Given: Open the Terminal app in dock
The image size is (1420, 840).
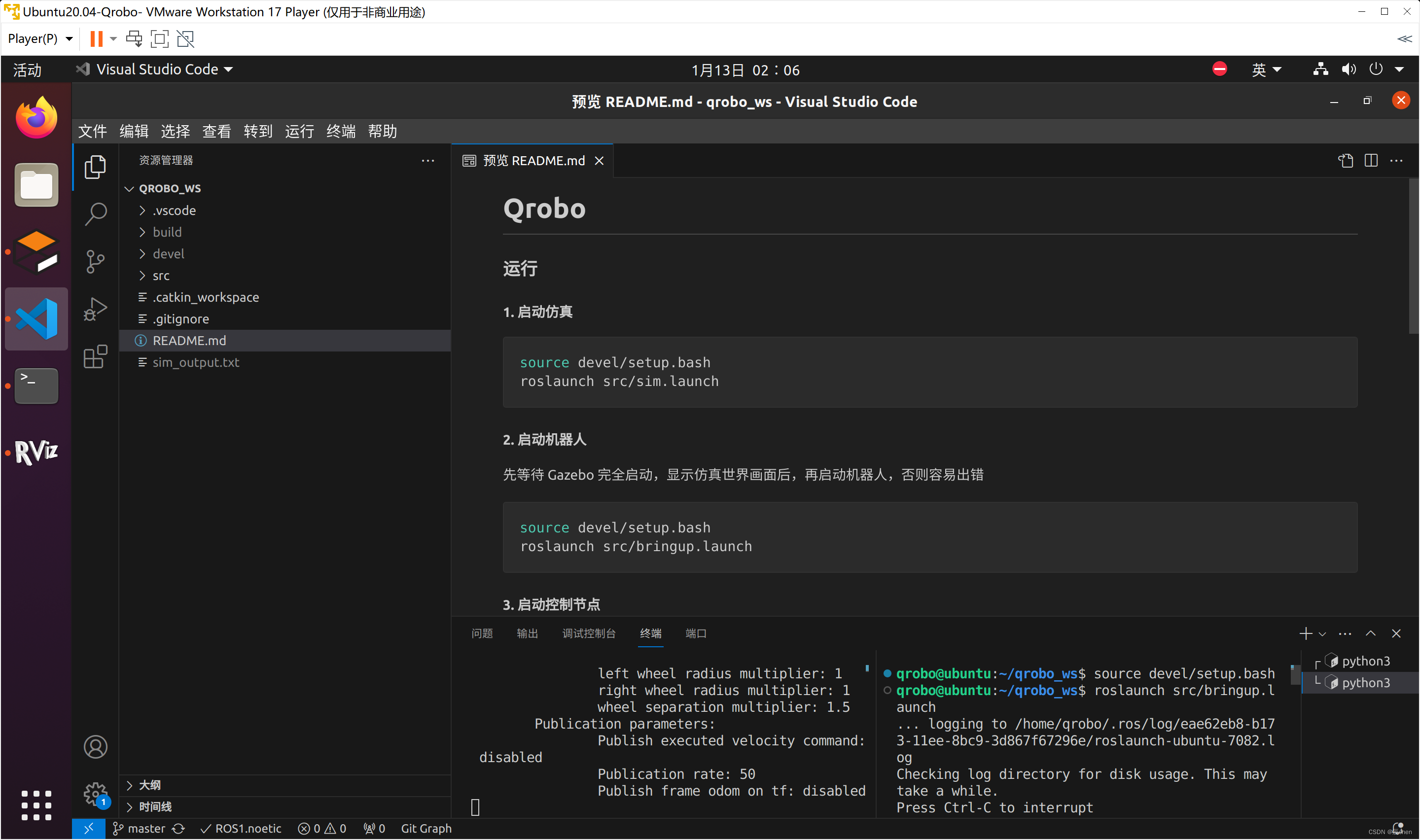Looking at the screenshot, I should pos(36,385).
